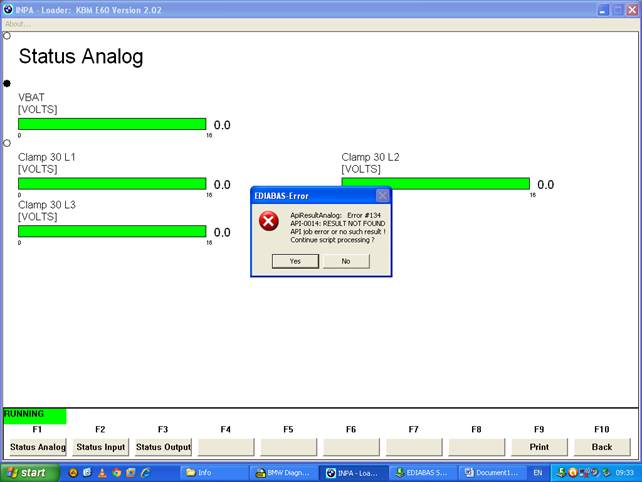
Task: Open the About... menu
Action: click(18, 24)
